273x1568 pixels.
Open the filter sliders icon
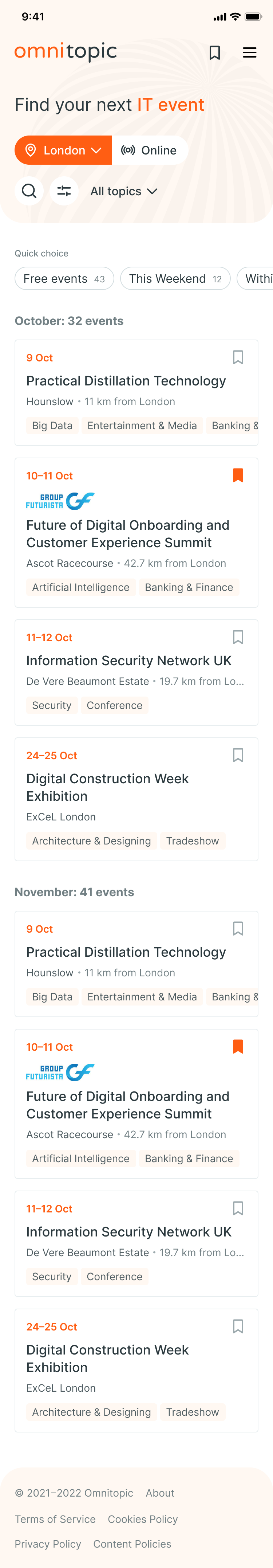(64, 191)
